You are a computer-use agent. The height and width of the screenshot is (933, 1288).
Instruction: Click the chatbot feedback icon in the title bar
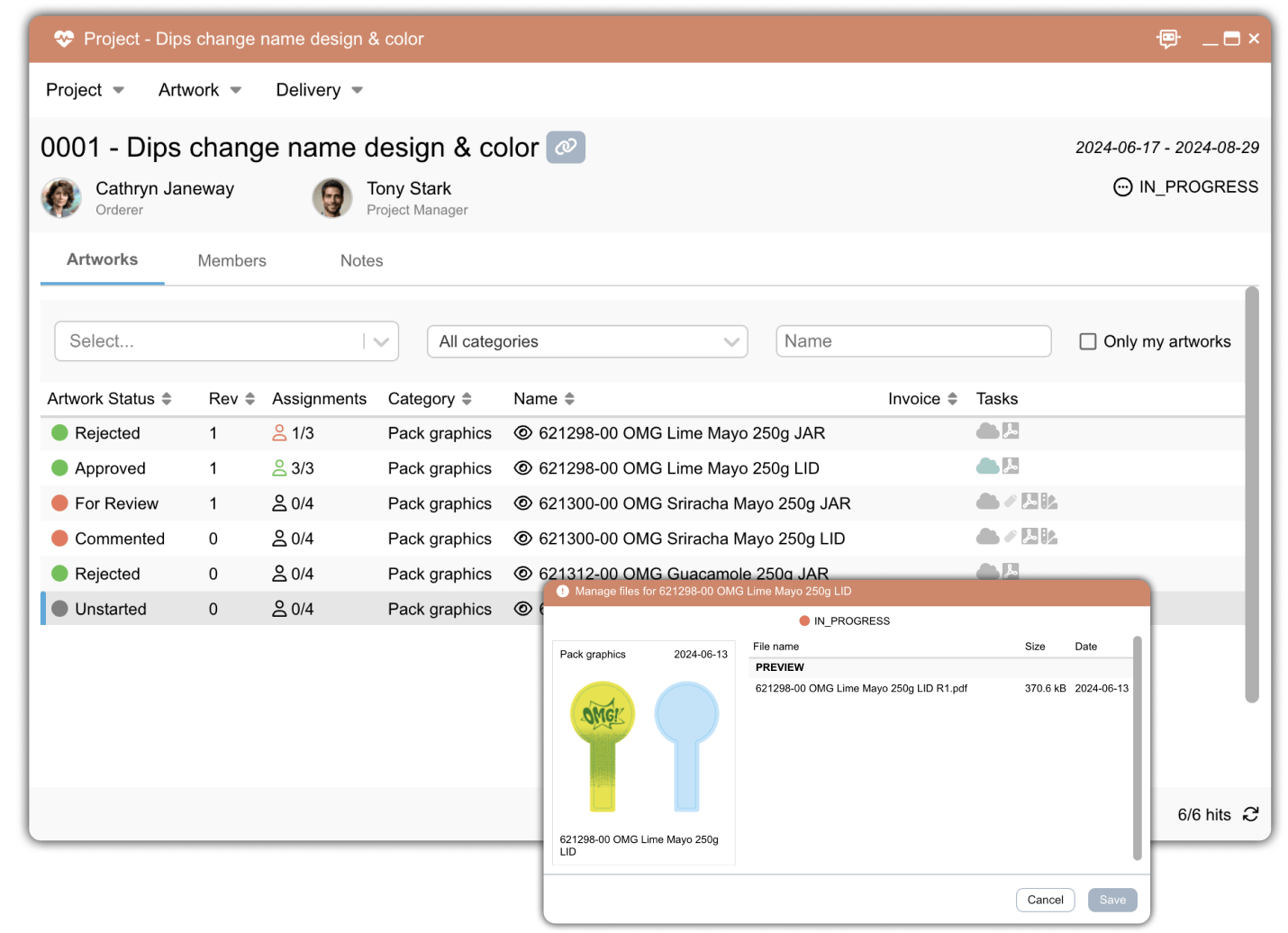point(1168,39)
